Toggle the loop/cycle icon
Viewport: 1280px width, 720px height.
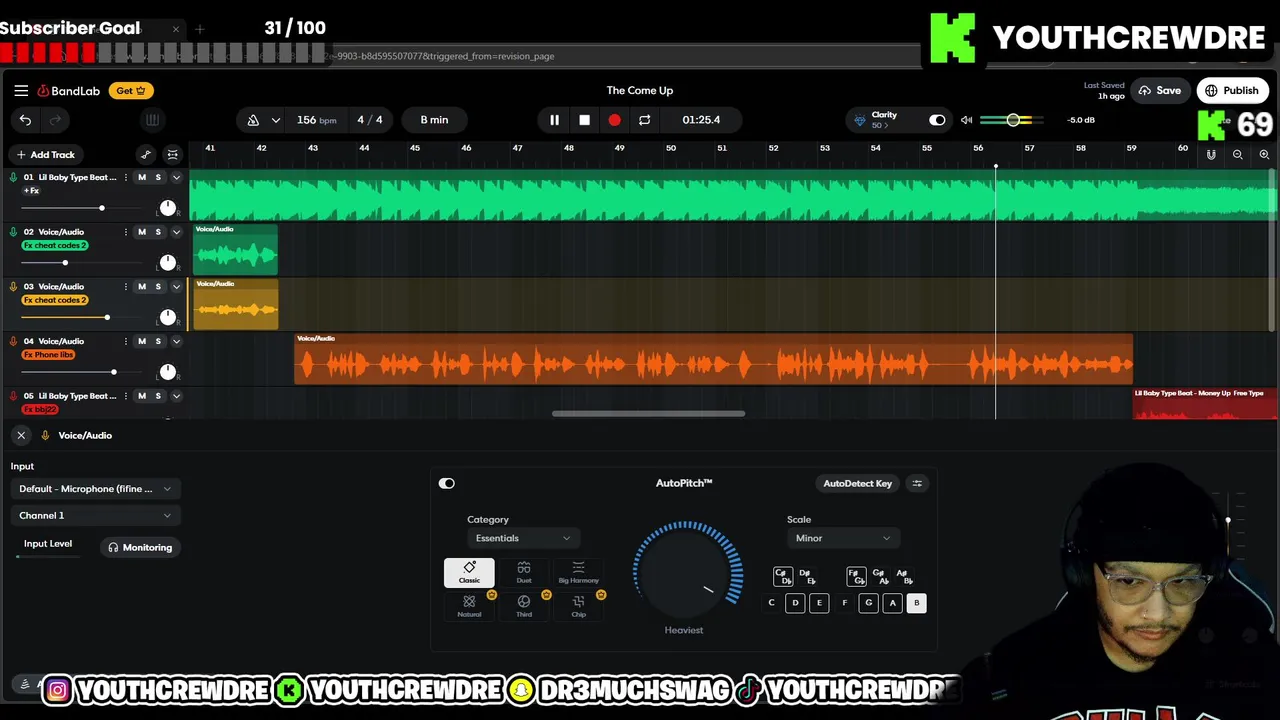pyautogui.click(x=645, y=120)
